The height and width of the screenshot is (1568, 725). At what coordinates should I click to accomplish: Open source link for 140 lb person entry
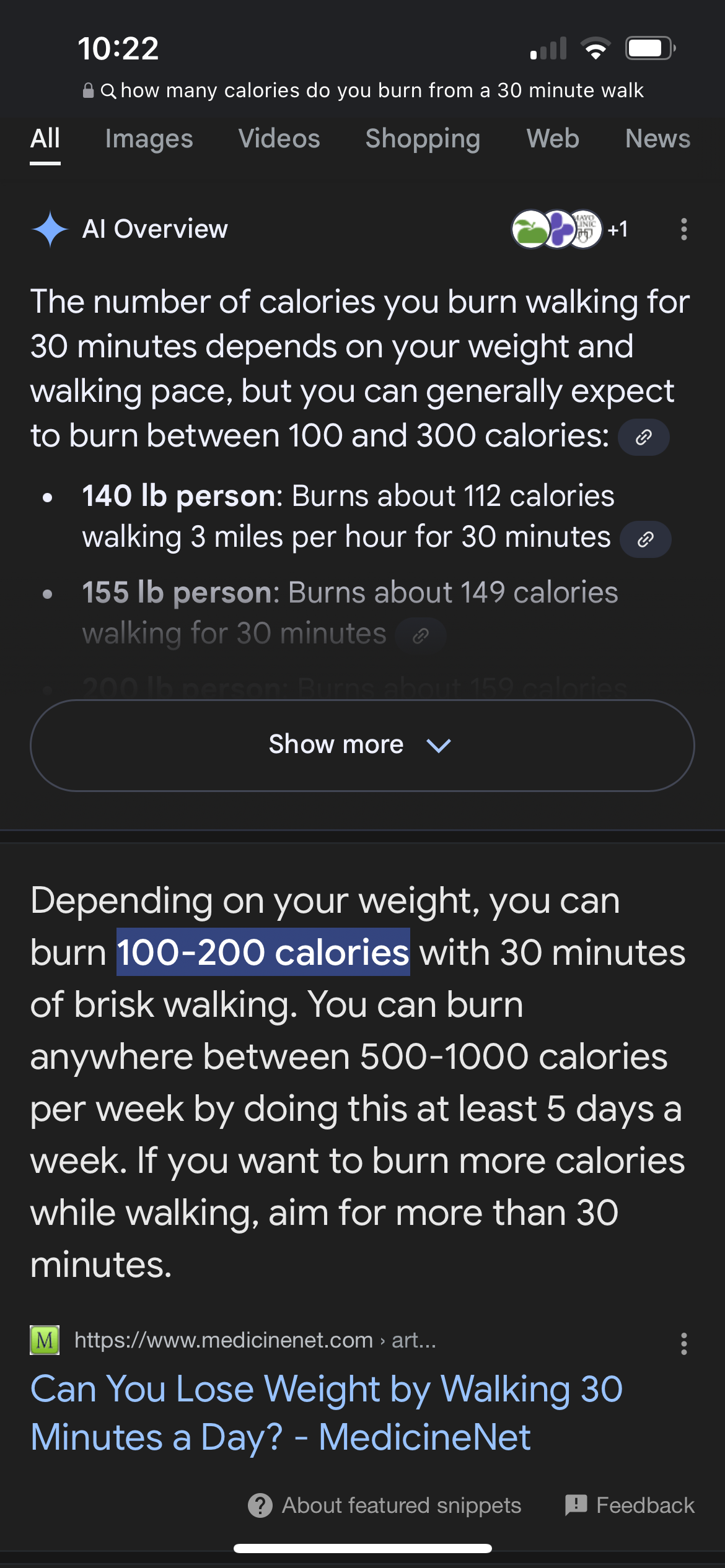[646, 539]
